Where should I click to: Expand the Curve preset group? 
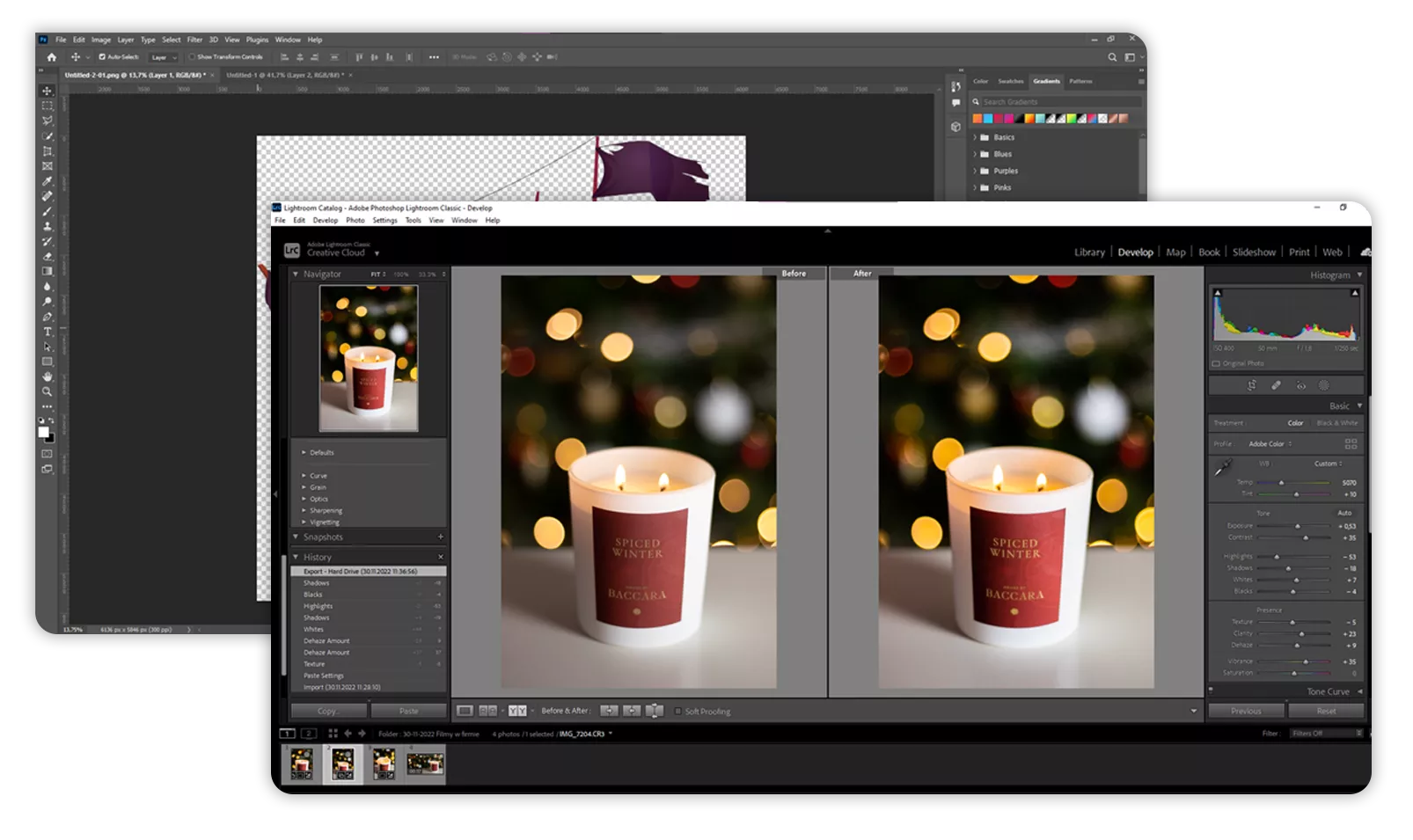tap(304, 476)
